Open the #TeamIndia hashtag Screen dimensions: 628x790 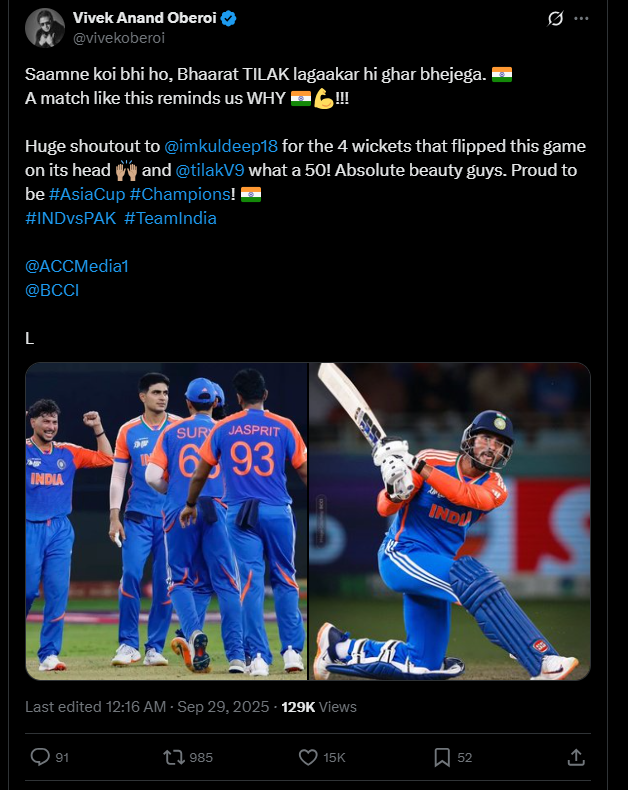tap(170, 218)
